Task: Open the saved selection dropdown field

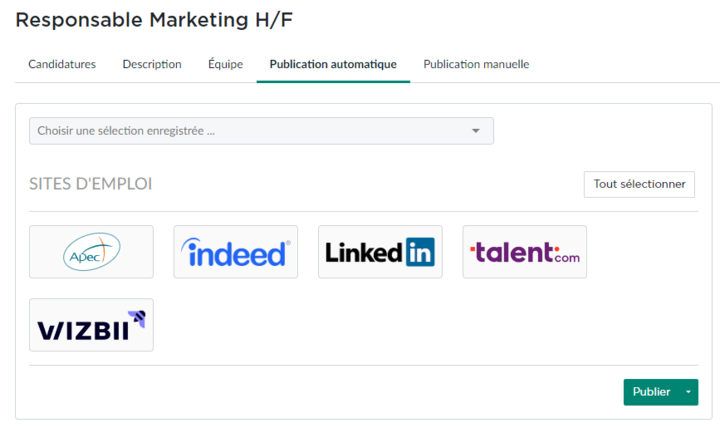Action: [x=261, y=131]
